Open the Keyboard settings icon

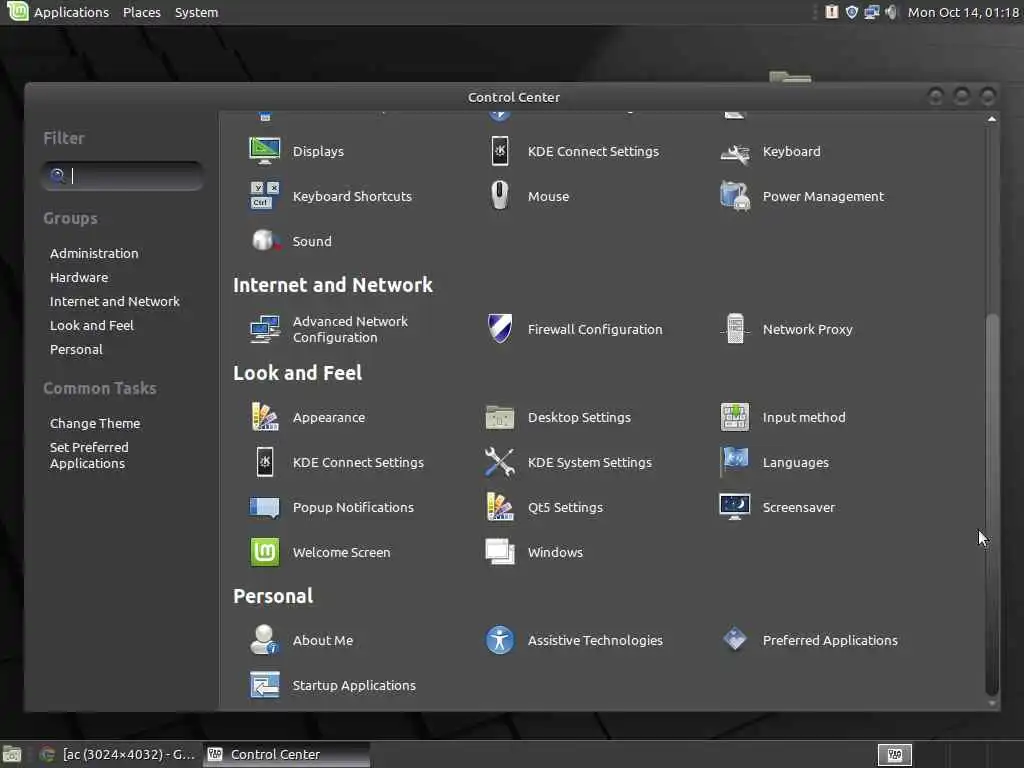click(x=735, y=152)
